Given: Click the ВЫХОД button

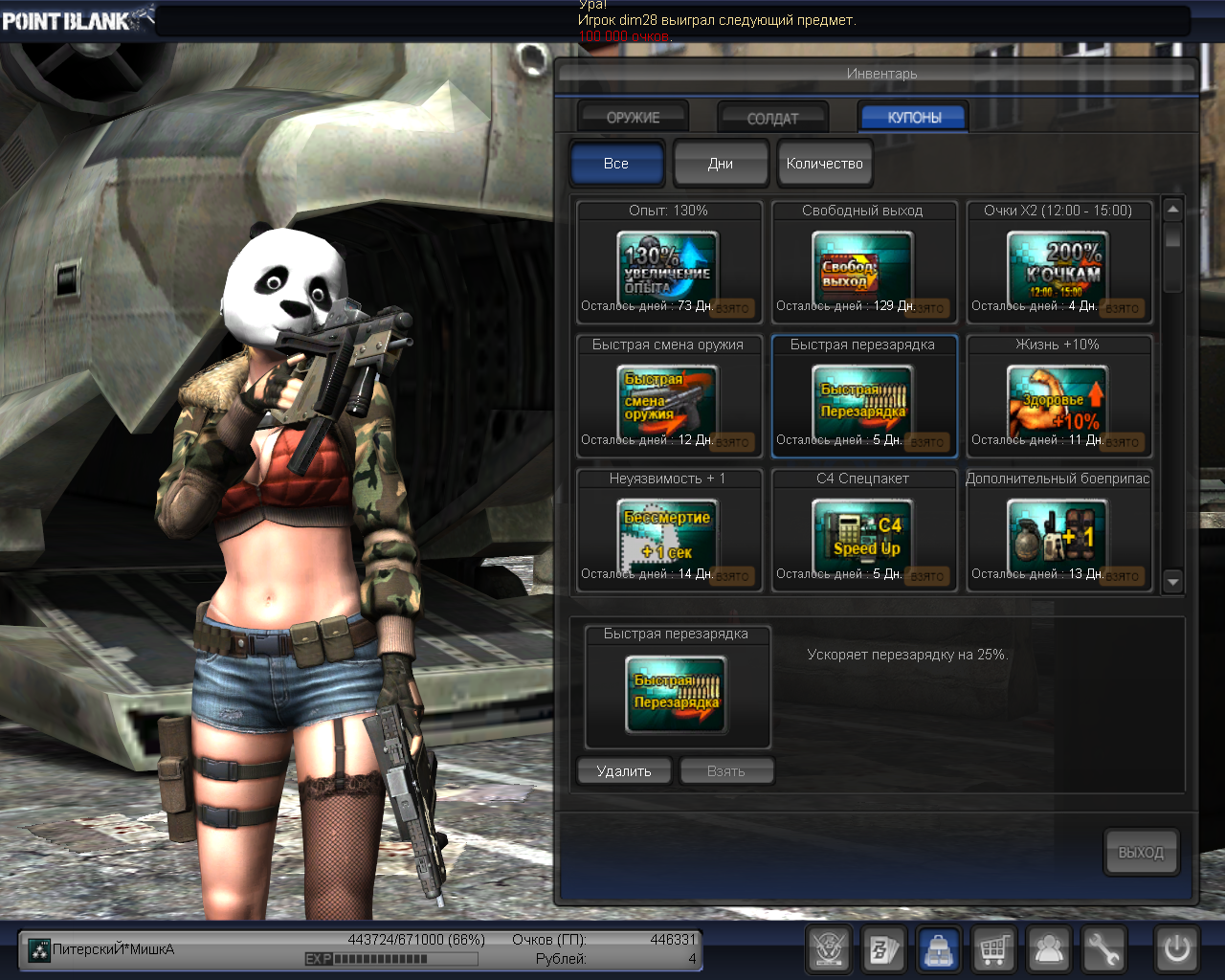Looking at the screenshot, I should (1141, 852).
